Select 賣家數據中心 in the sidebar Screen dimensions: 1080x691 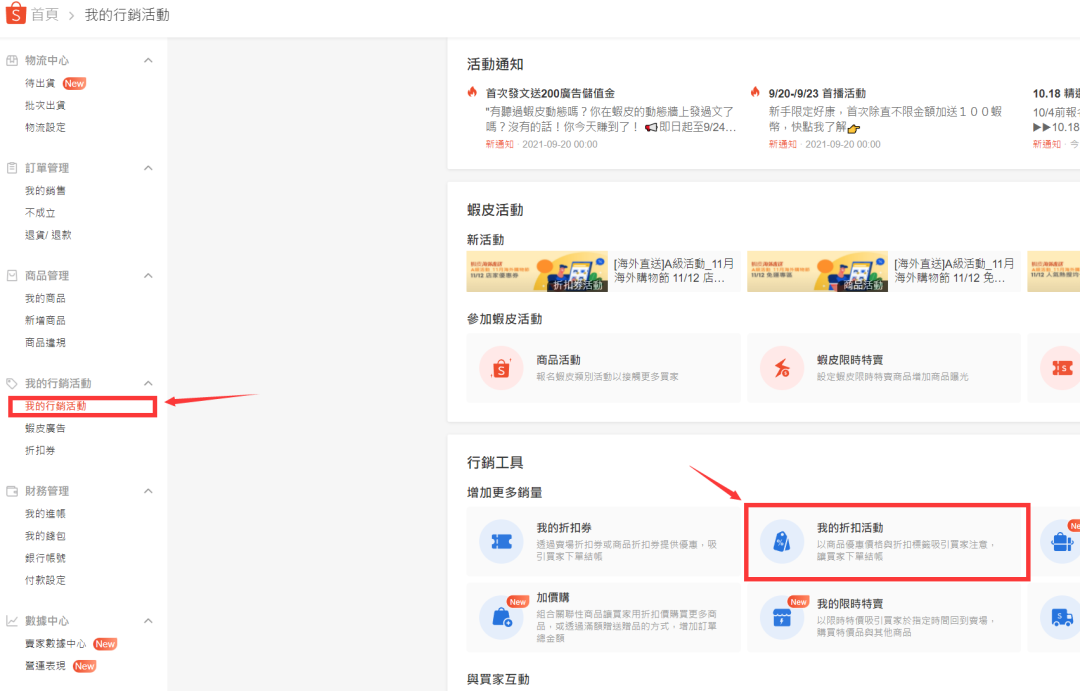pyautogui.click(x=58, y=643)
